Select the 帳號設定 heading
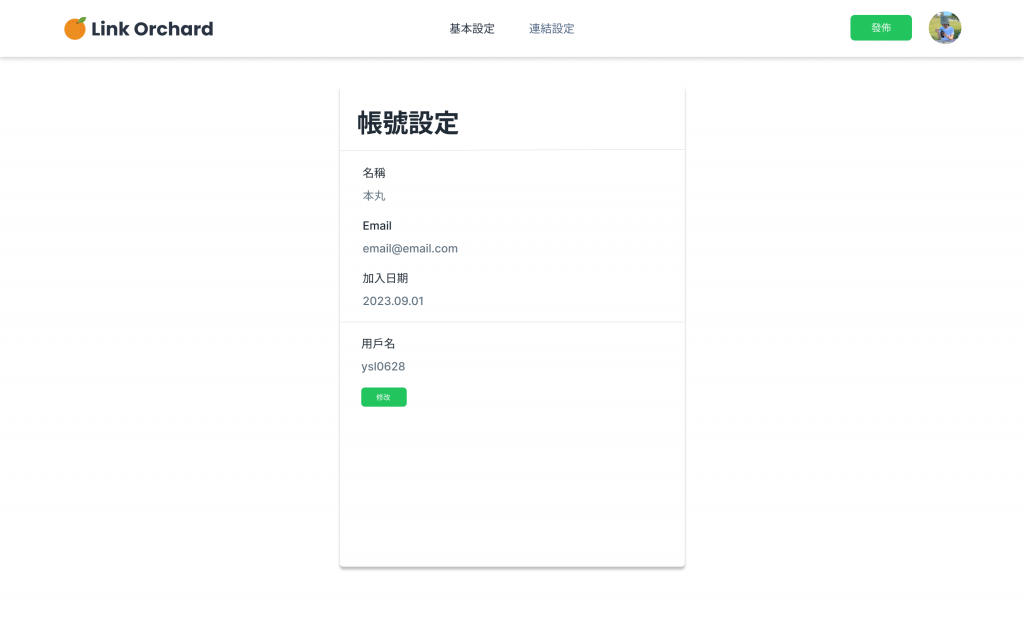Viewport: 1024px width, 620px height. [408, 123]
